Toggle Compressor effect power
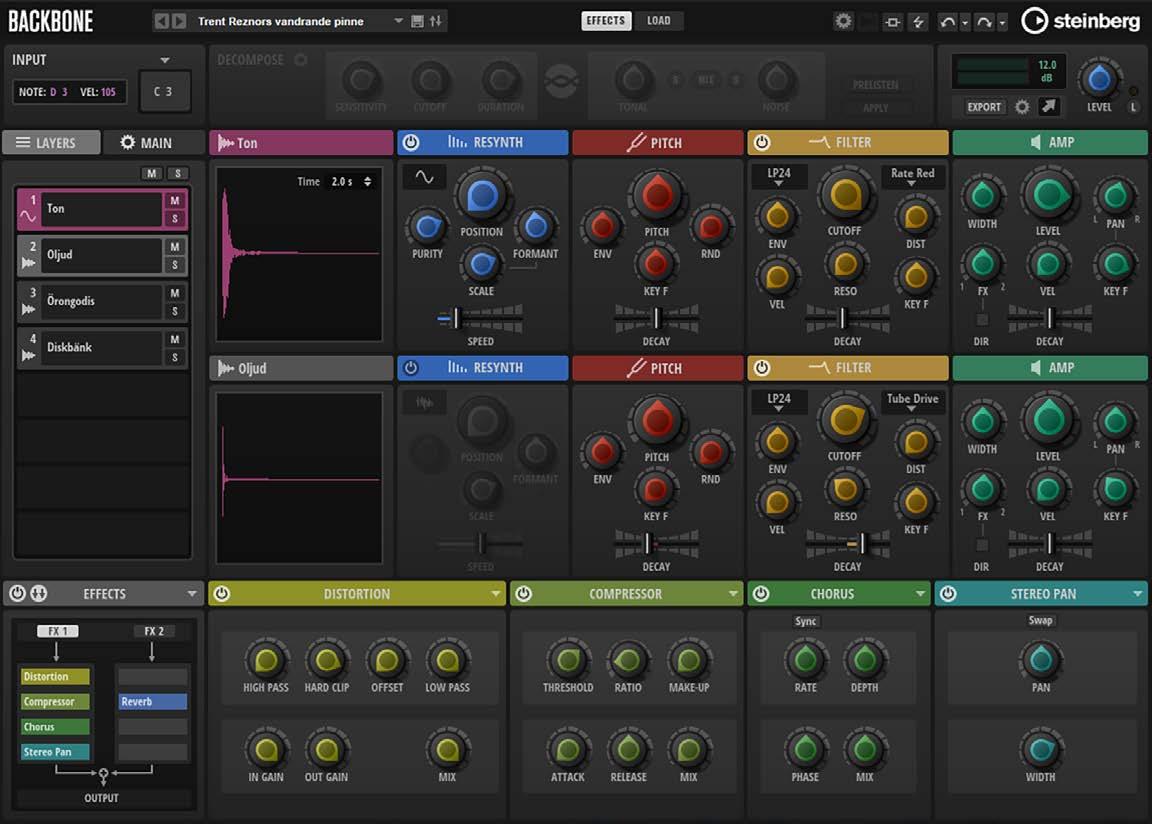This screenshot has height=824, width=1152. pos(523,593)
